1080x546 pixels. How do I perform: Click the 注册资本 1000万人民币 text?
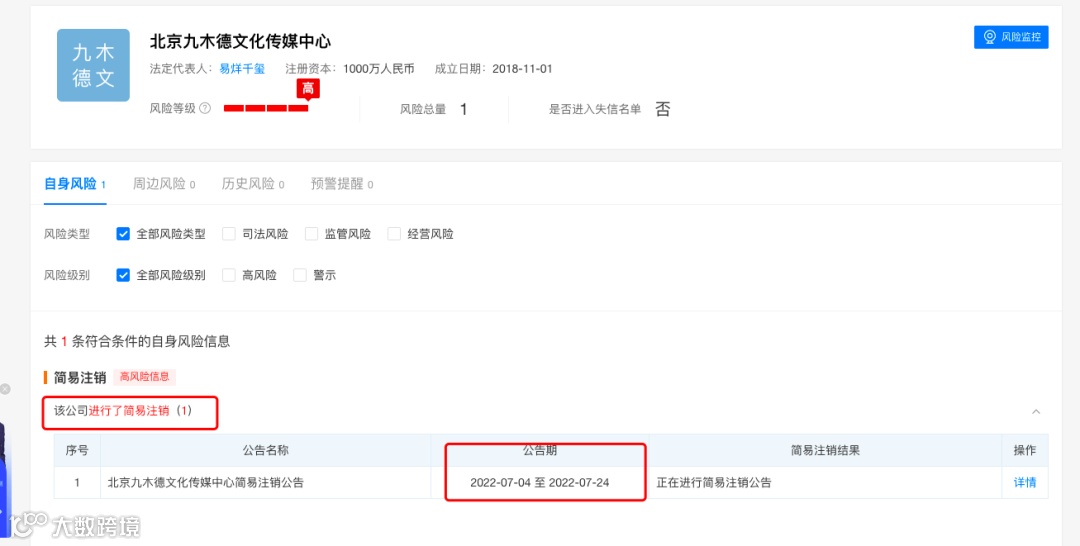(x=350, y=69)
